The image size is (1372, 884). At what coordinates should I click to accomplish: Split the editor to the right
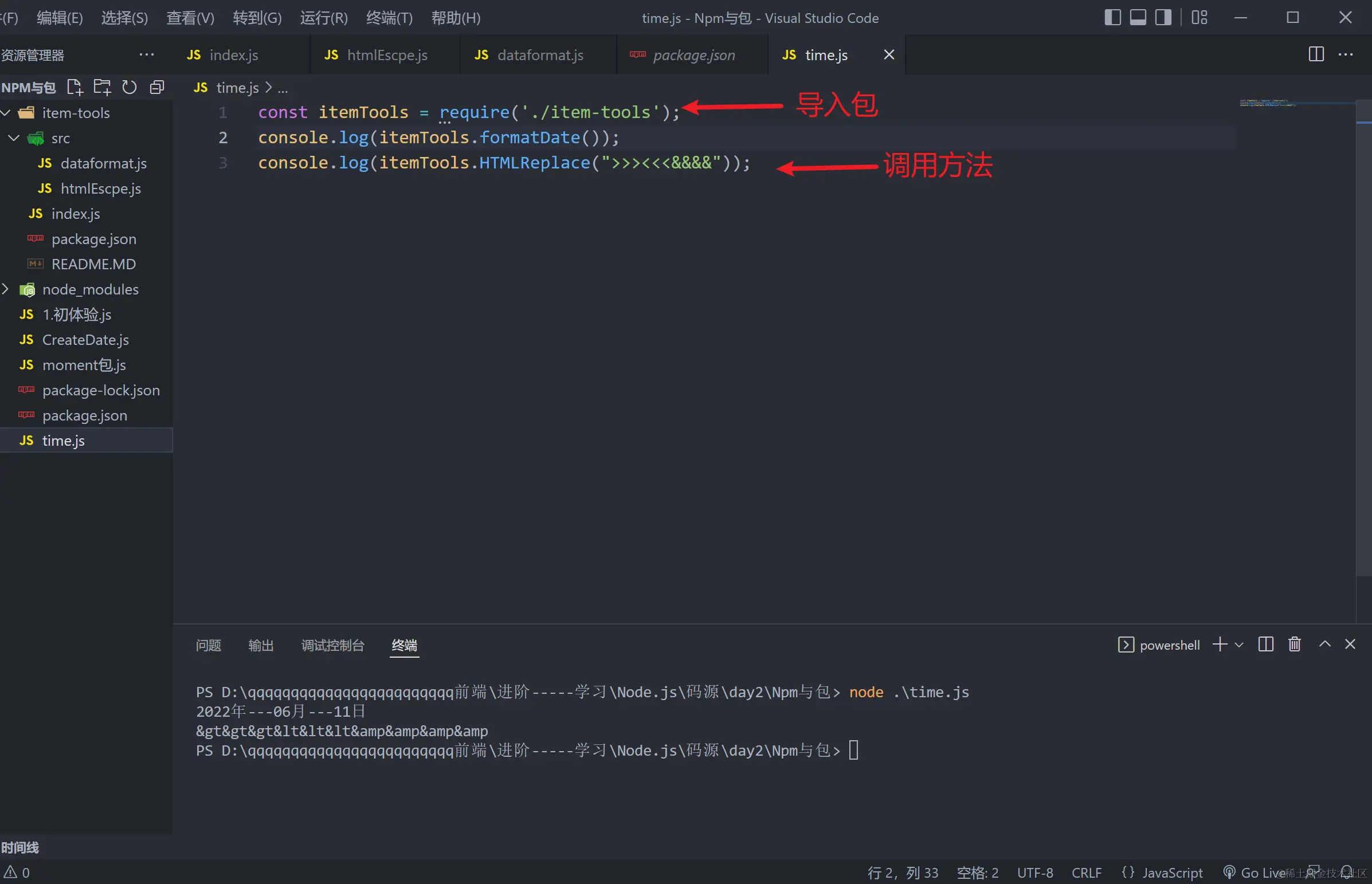(x=1316, y=54)
